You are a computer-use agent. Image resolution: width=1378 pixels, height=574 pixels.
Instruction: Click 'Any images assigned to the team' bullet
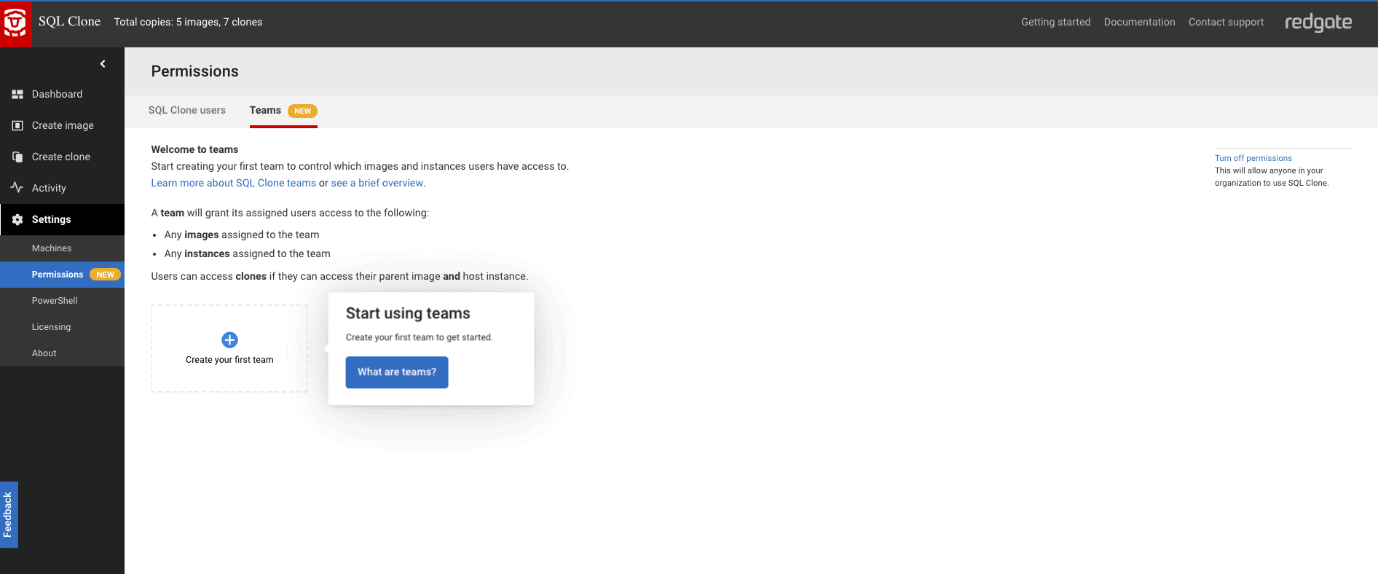click(x=242, y=235)
